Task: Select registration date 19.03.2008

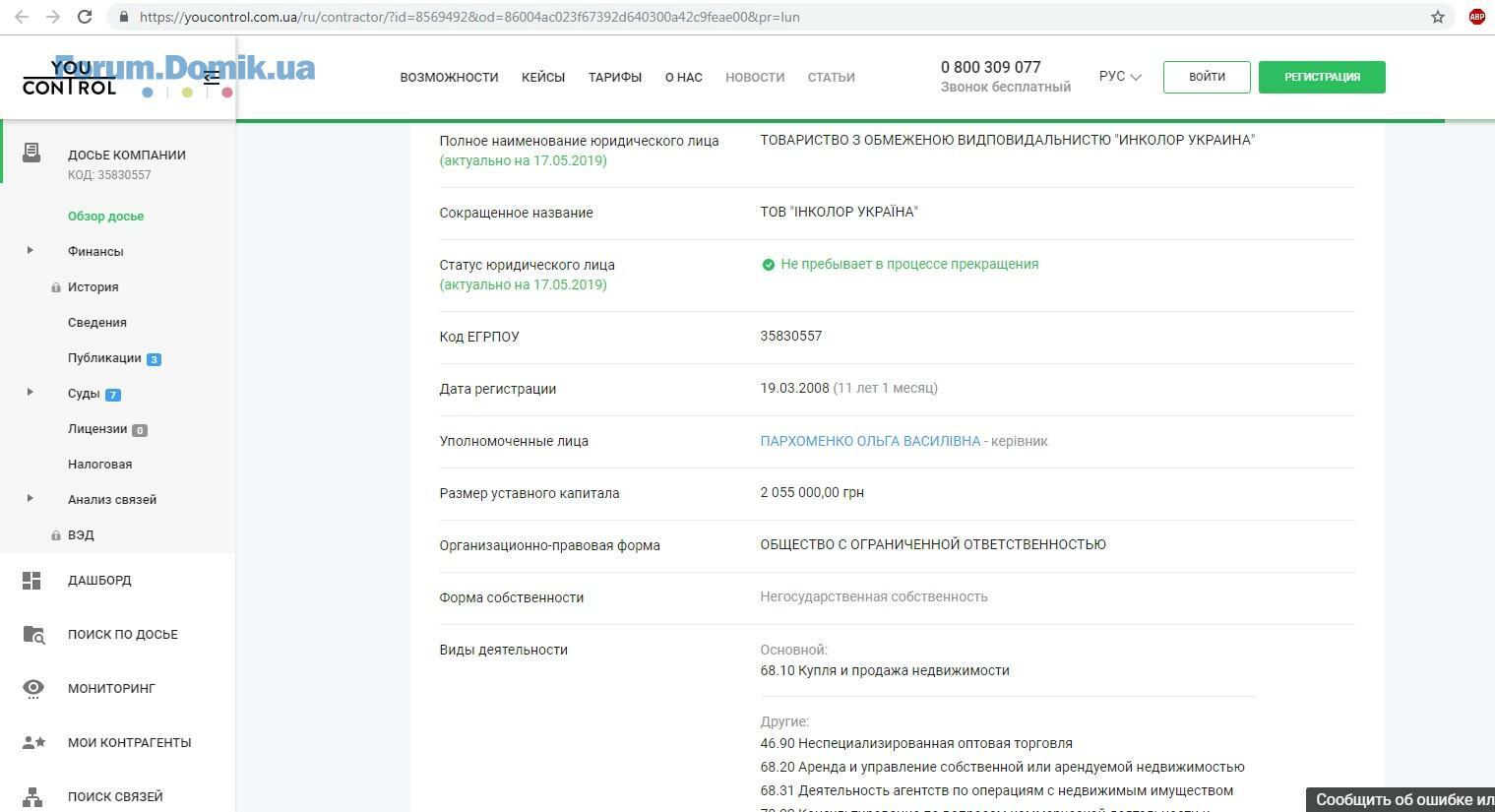Action: pyautogui.click(x=794, y=388)
